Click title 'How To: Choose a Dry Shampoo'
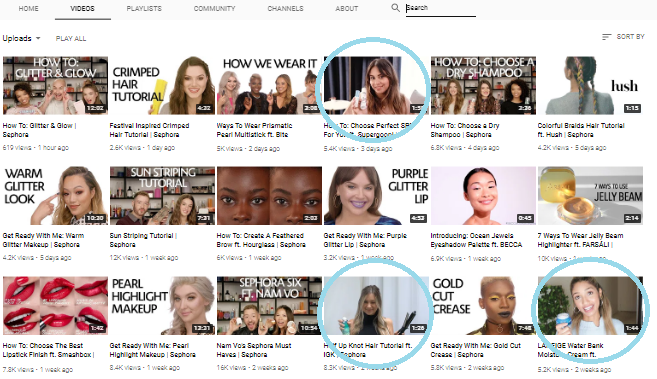657x379 pixels. pyautogui.click(x=465, y=130)
